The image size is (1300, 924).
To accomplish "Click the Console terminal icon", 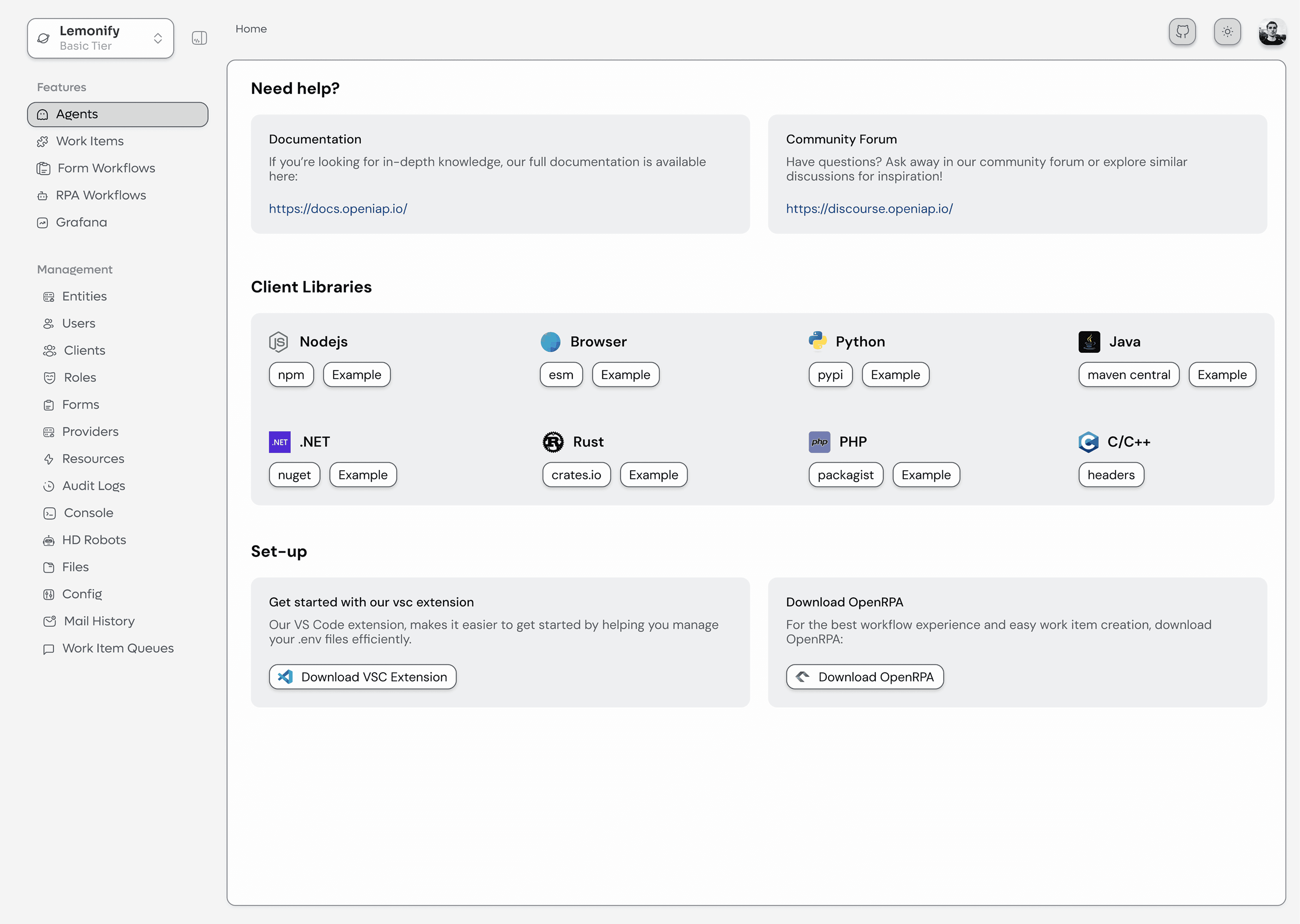I will coord(49,513).
